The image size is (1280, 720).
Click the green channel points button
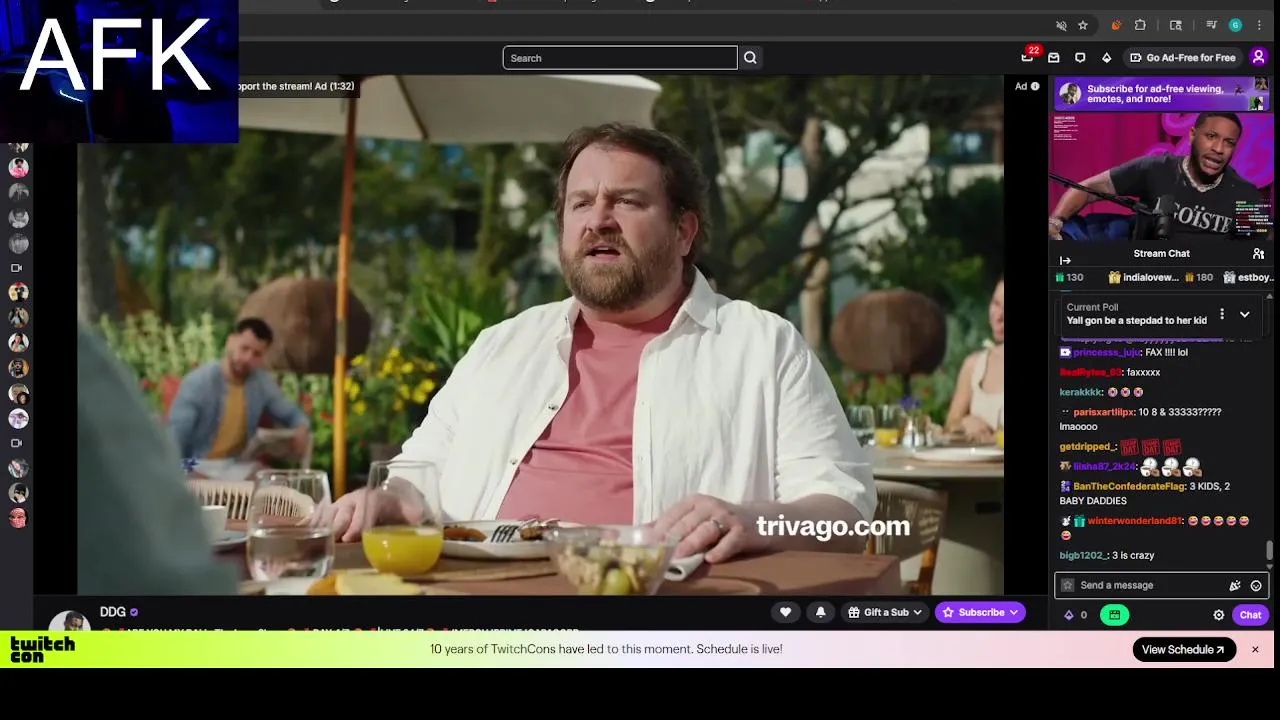[1115, 615]
